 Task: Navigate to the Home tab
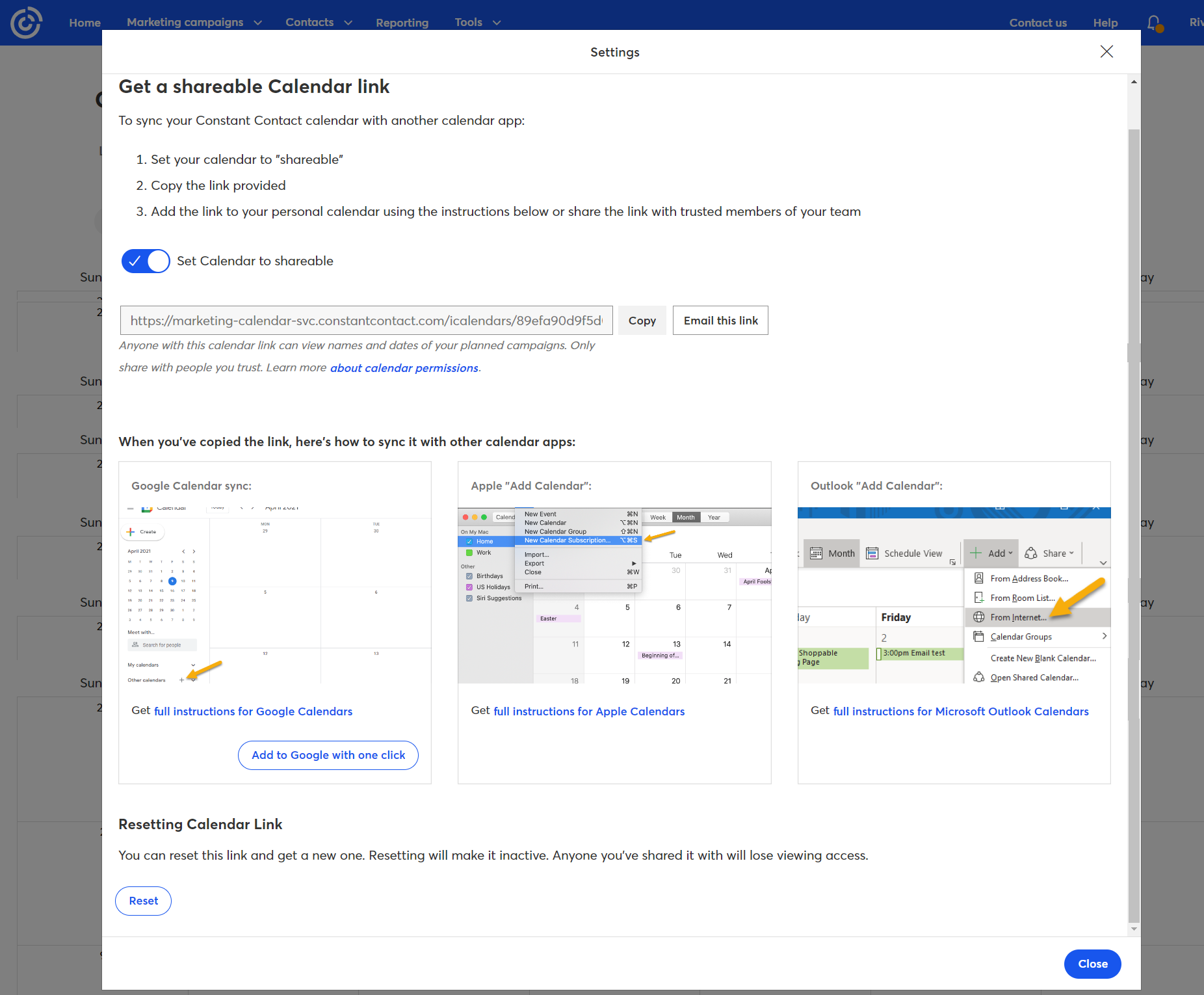tap(85, 23)
